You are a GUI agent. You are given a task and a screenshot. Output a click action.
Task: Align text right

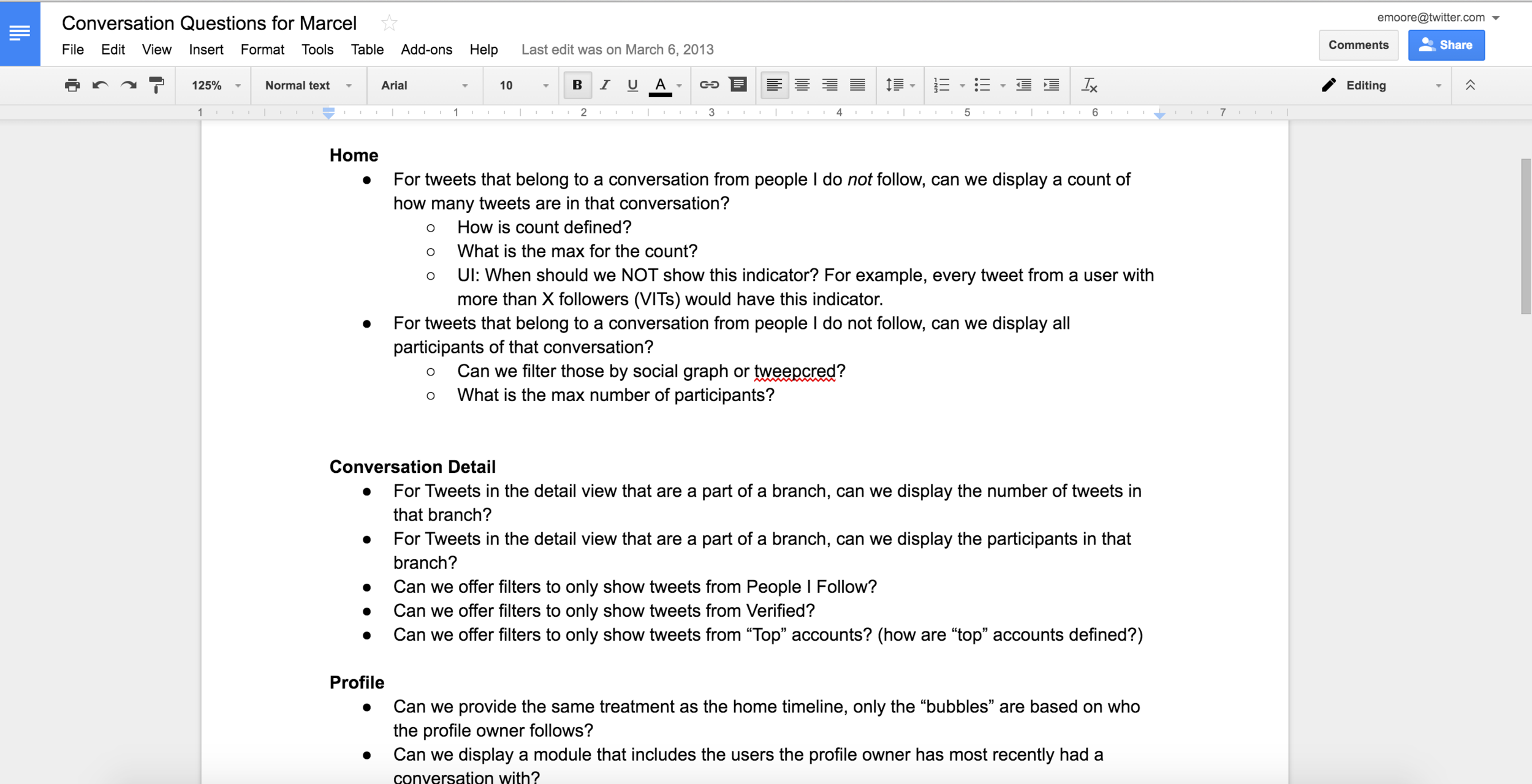click(830, 85)
